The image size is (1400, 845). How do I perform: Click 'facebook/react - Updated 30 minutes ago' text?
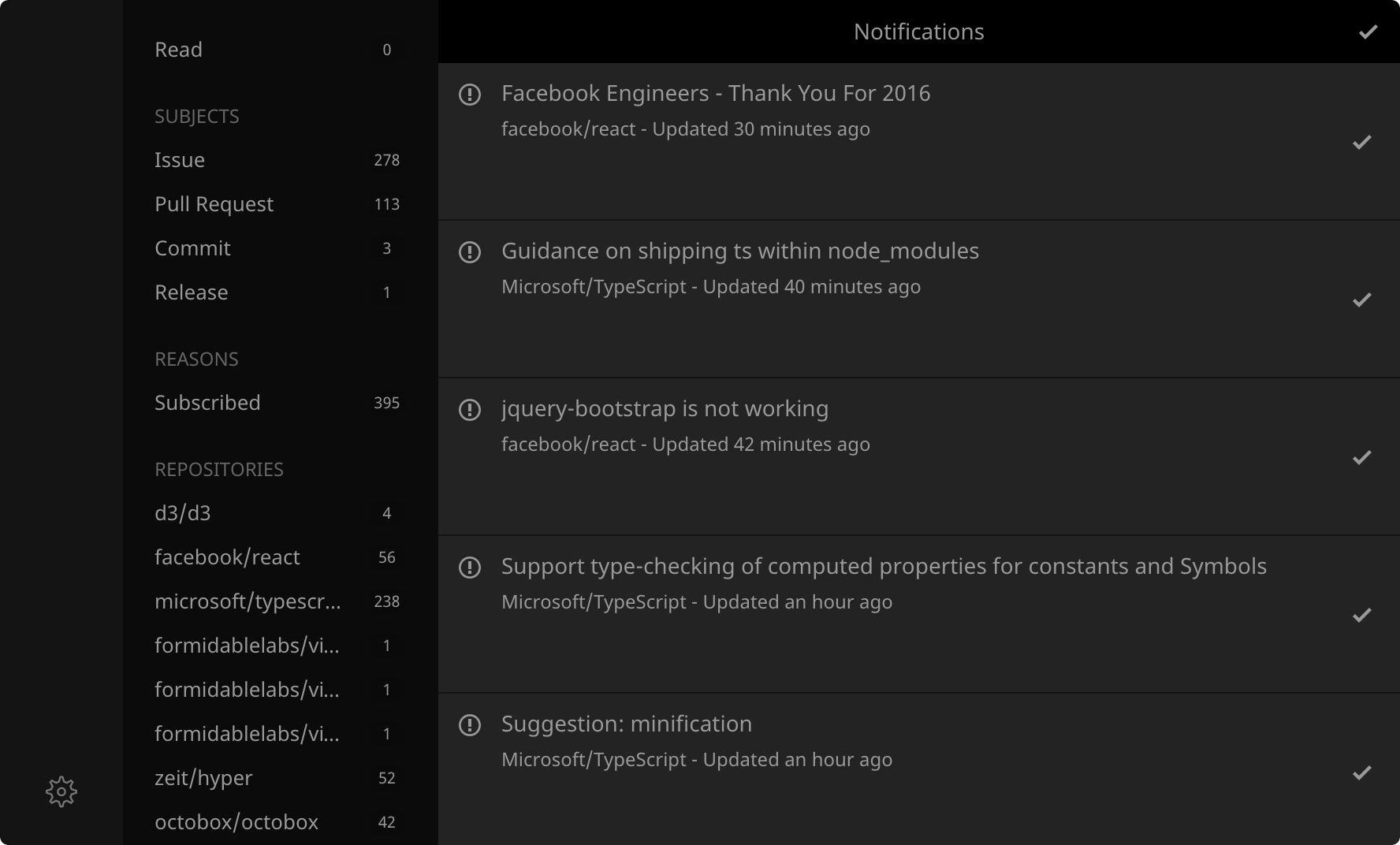[x=686, y=129]
